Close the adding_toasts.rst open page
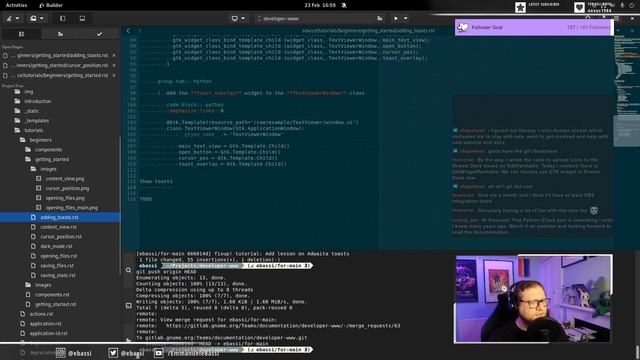640x360 pixels. 114,55
